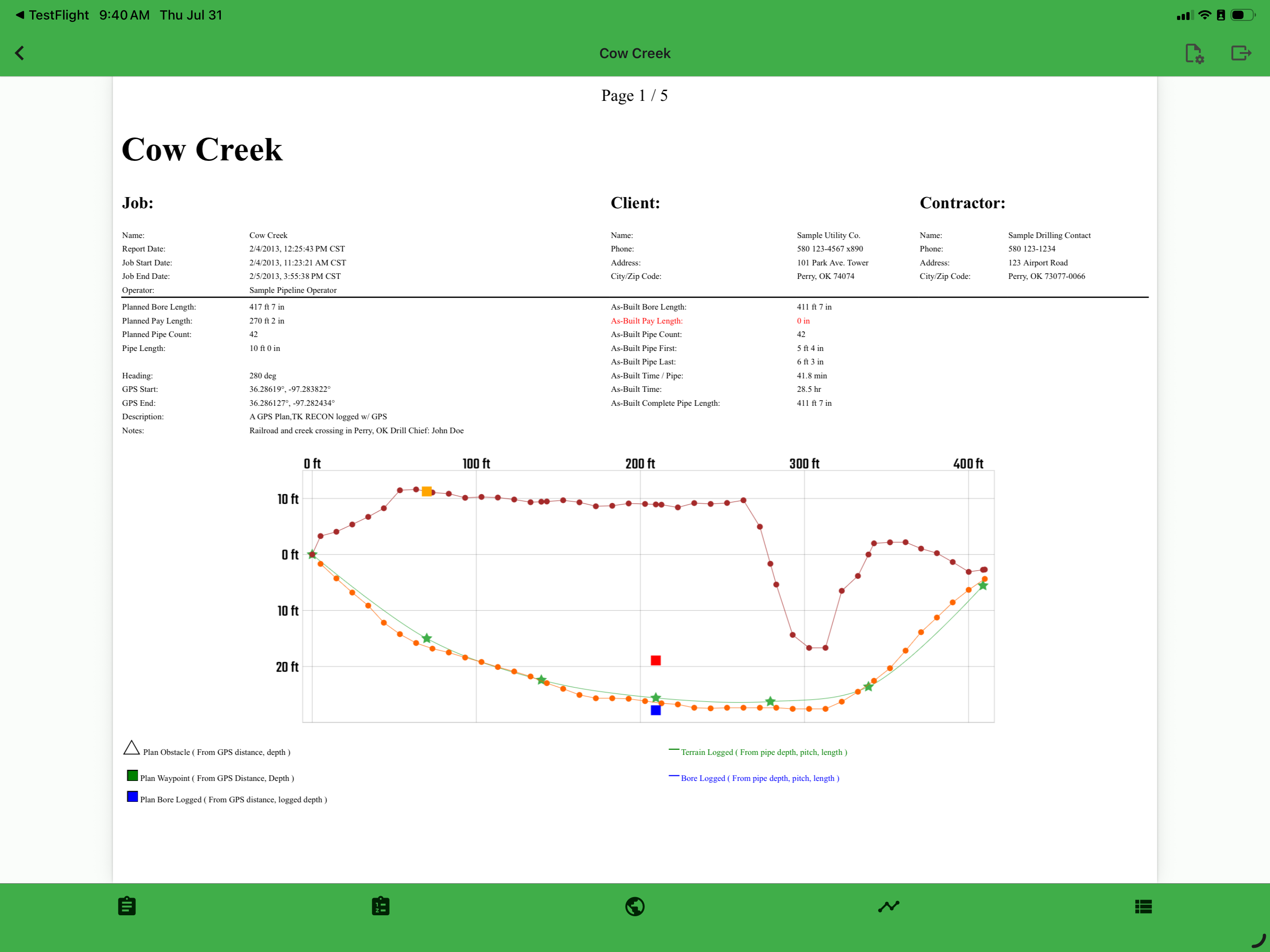
Task: Tap the Sample Pipeline Operator value
Action: click(293, 290)
